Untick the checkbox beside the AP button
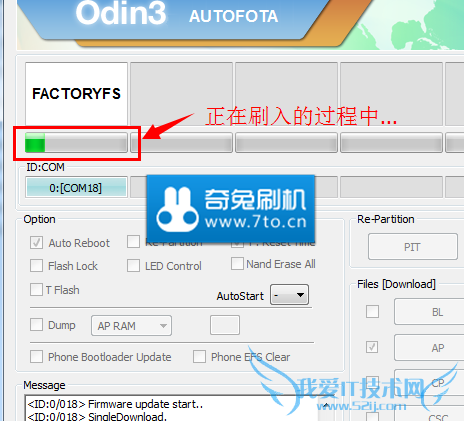464x421 pixels. click(x=372, y=347)
